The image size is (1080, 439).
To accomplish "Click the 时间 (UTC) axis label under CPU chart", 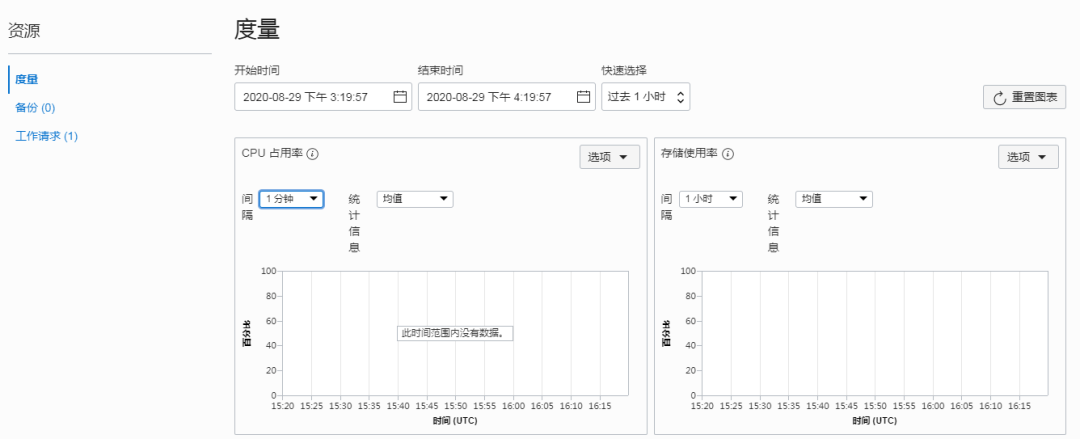I will coord(455,420).
